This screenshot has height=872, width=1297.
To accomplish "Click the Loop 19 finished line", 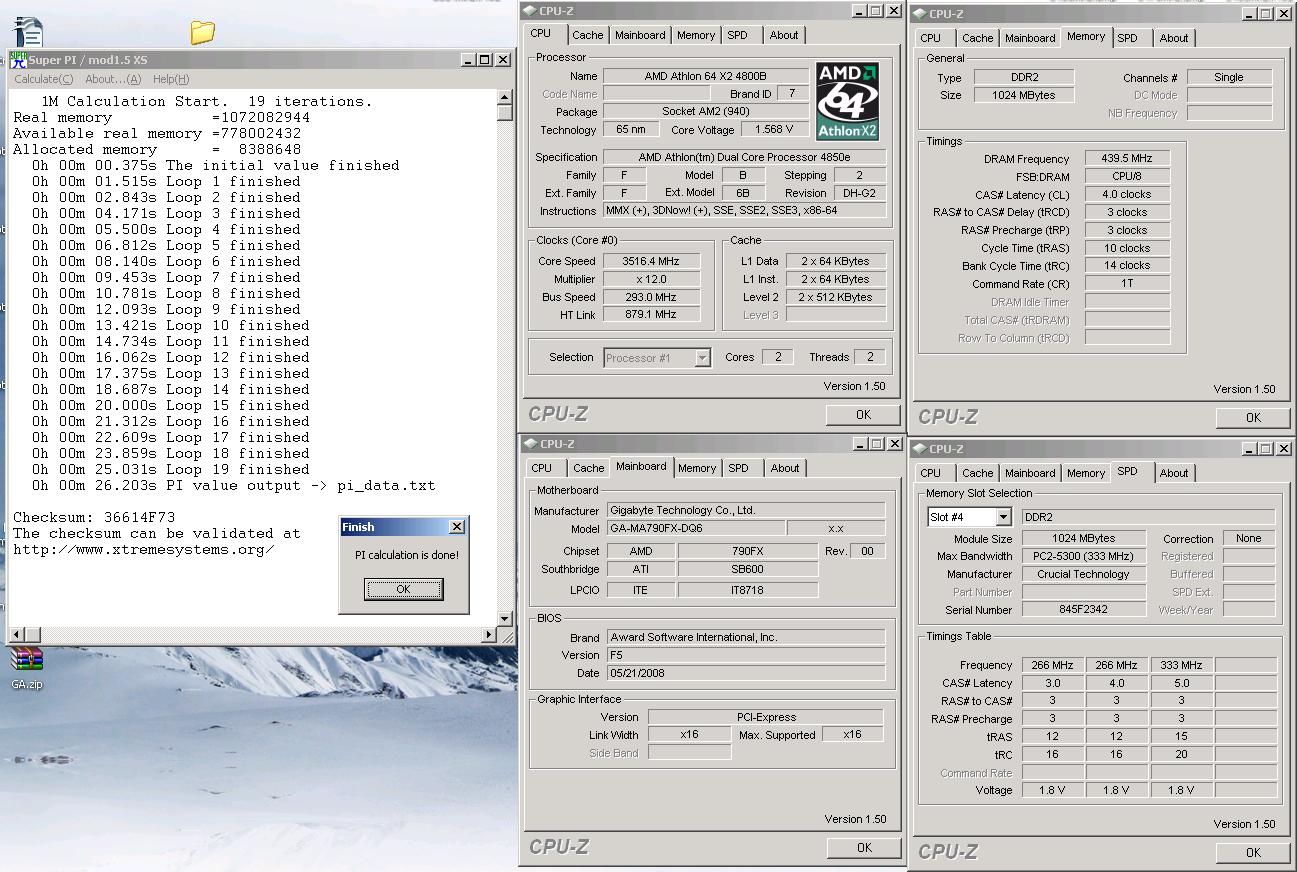I will tap(170, 469).
